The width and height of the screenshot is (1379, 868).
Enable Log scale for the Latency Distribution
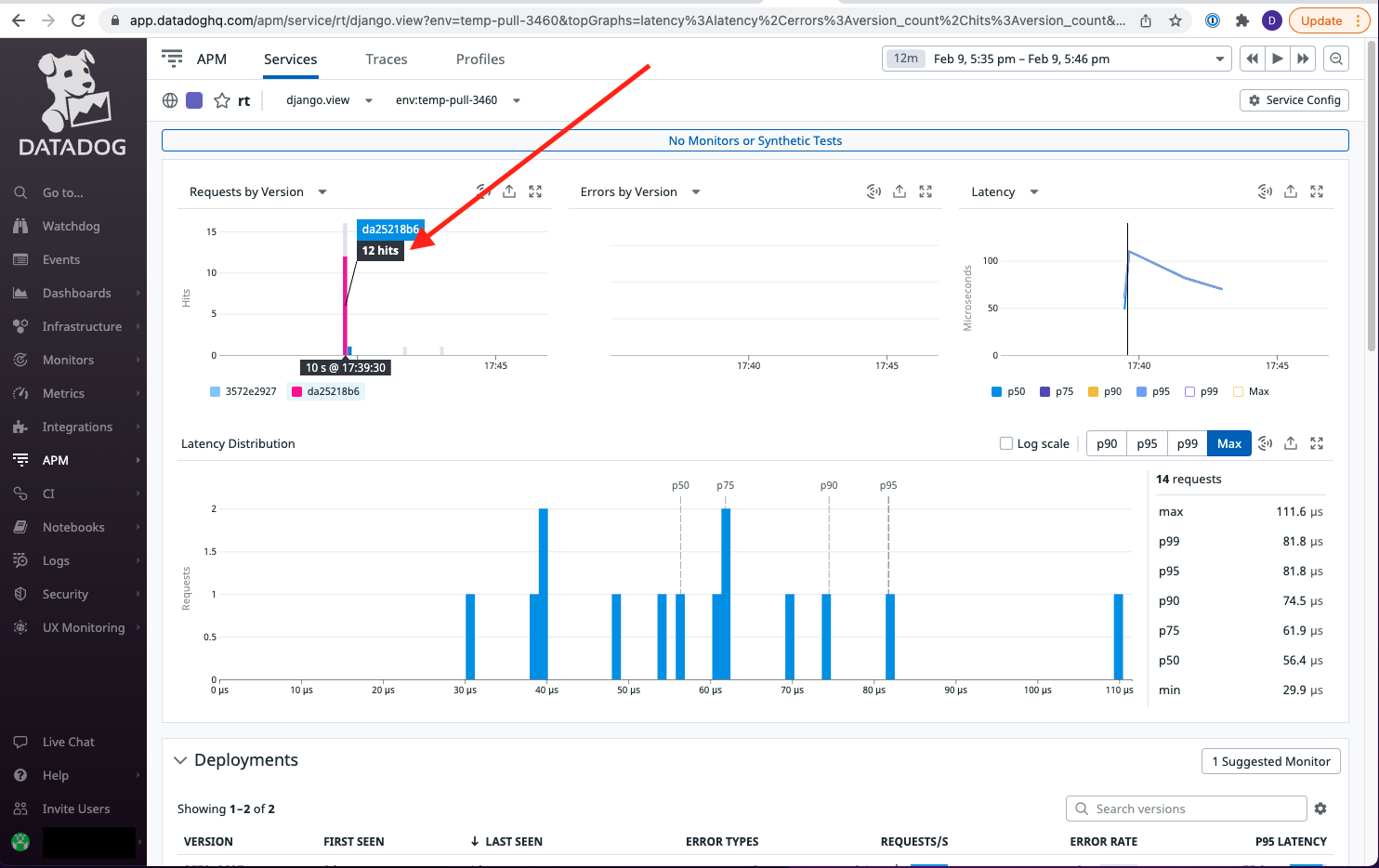click(1006, 443)
